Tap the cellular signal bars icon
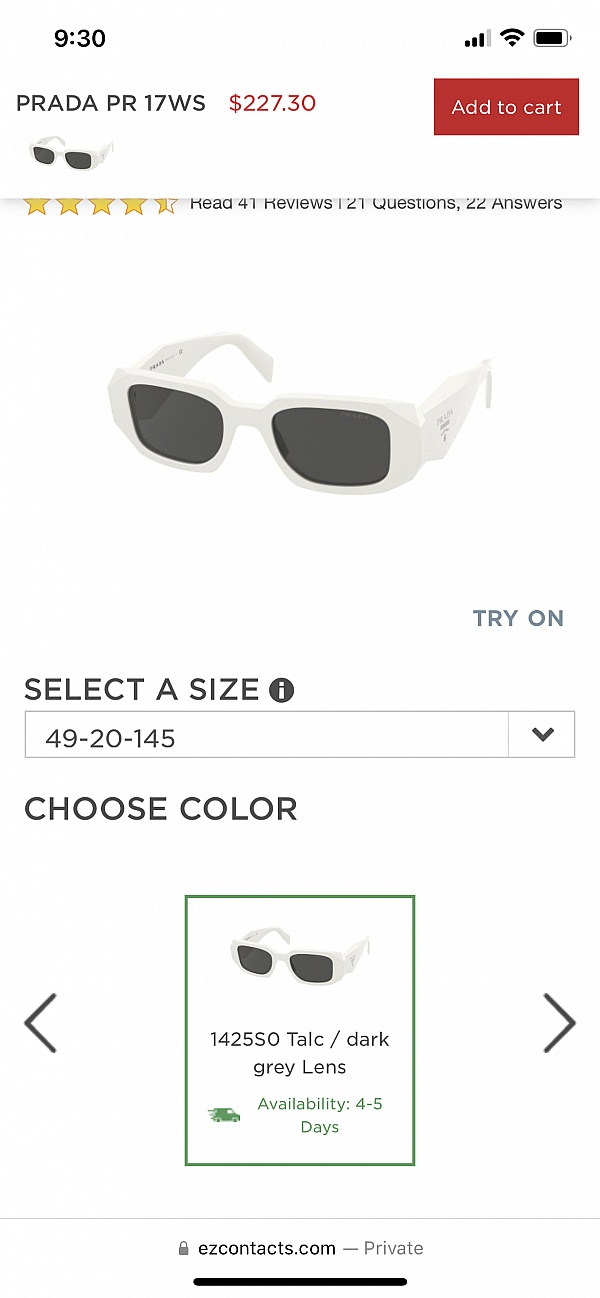This screenshot has height=1298, width=600. coord(477,39)
